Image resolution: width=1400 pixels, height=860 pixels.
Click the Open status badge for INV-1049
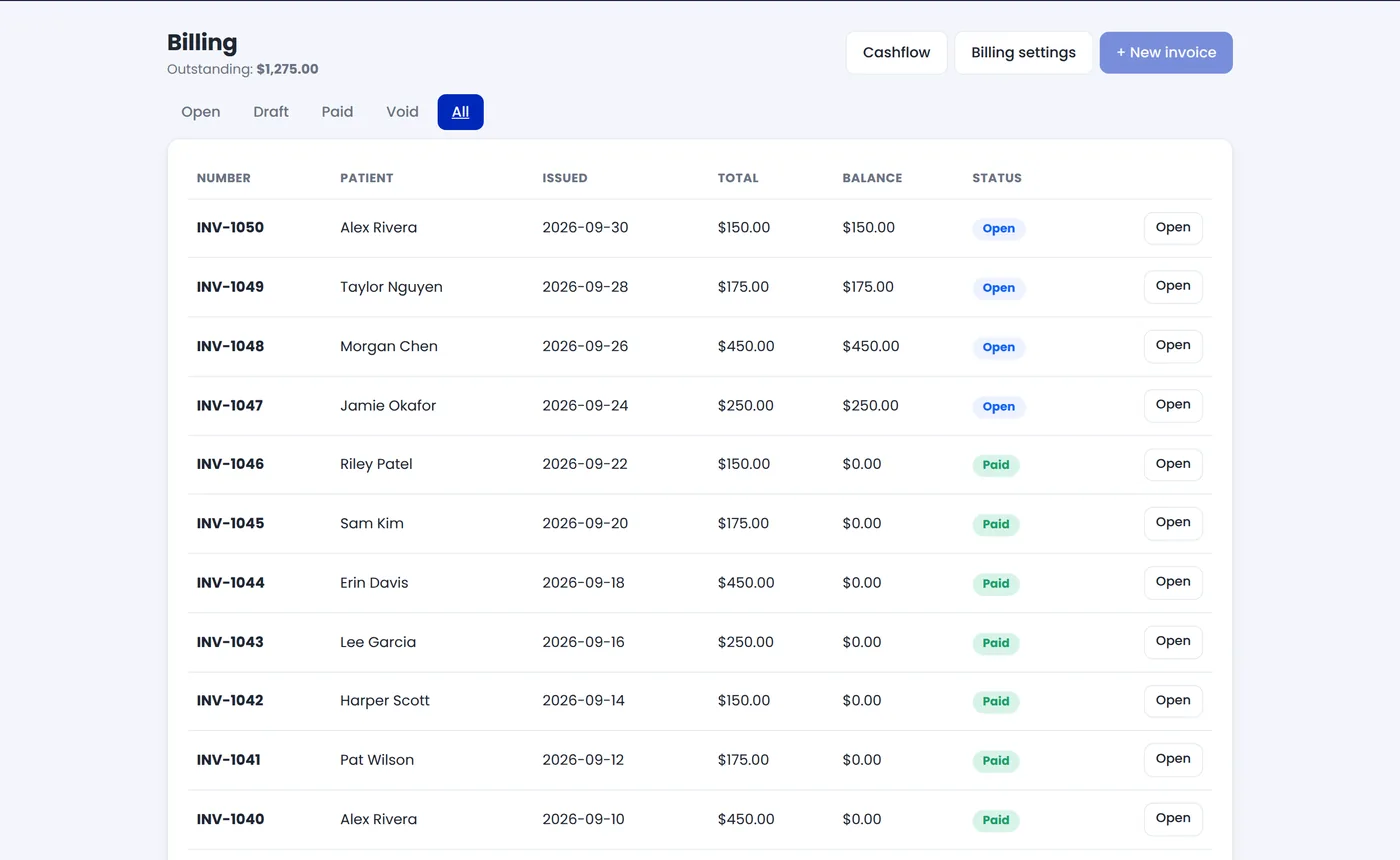pyautogui.click(x=999, y=288)
